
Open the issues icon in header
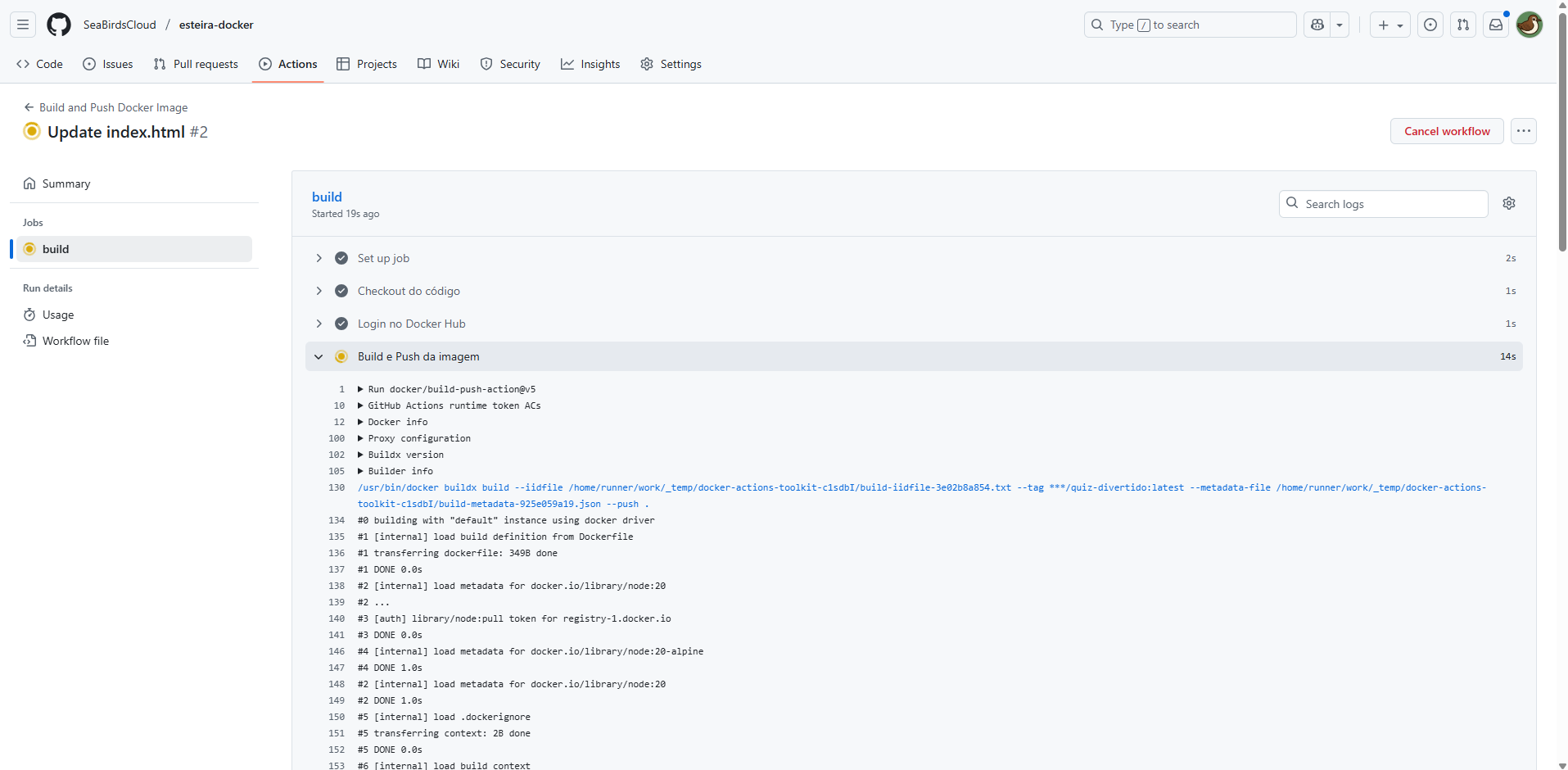pos(1430,25)
